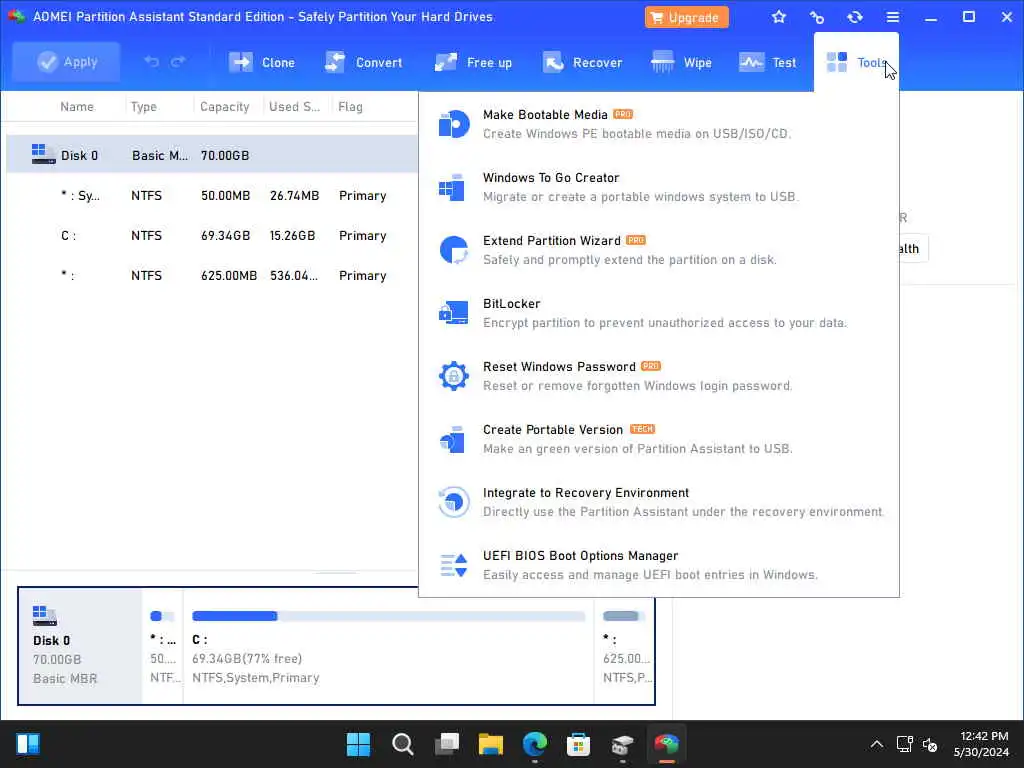Viewport: 1024px width, 768px height.
Task: Click the redo arrow icon
Action: click(178, 62)
